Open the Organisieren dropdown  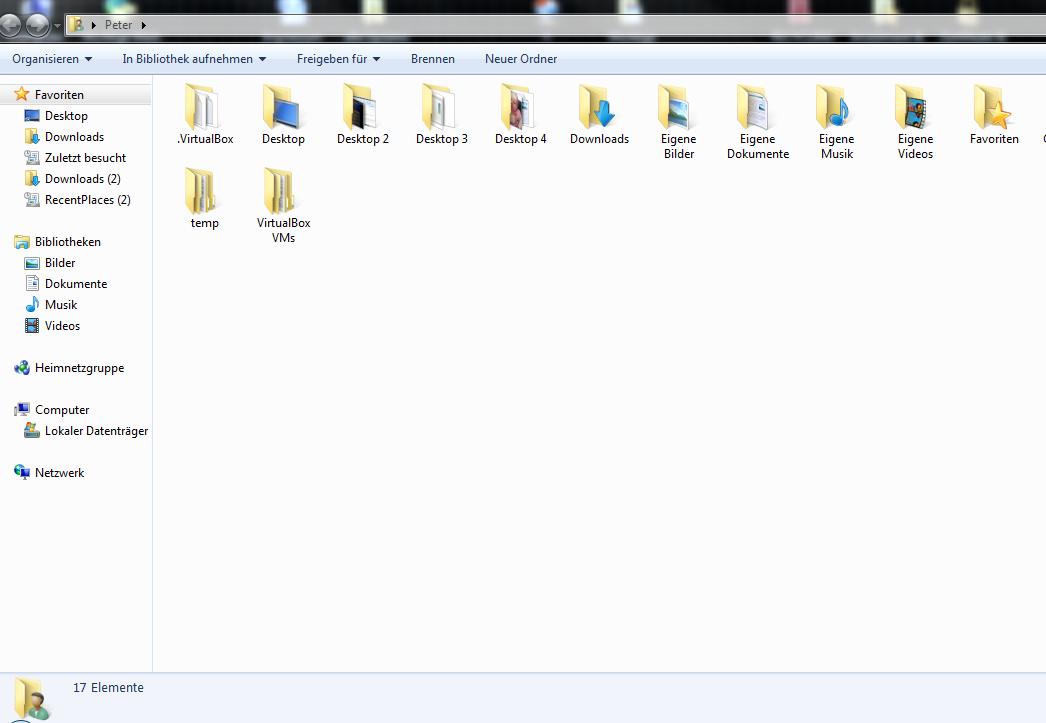[x=51, y=59]
